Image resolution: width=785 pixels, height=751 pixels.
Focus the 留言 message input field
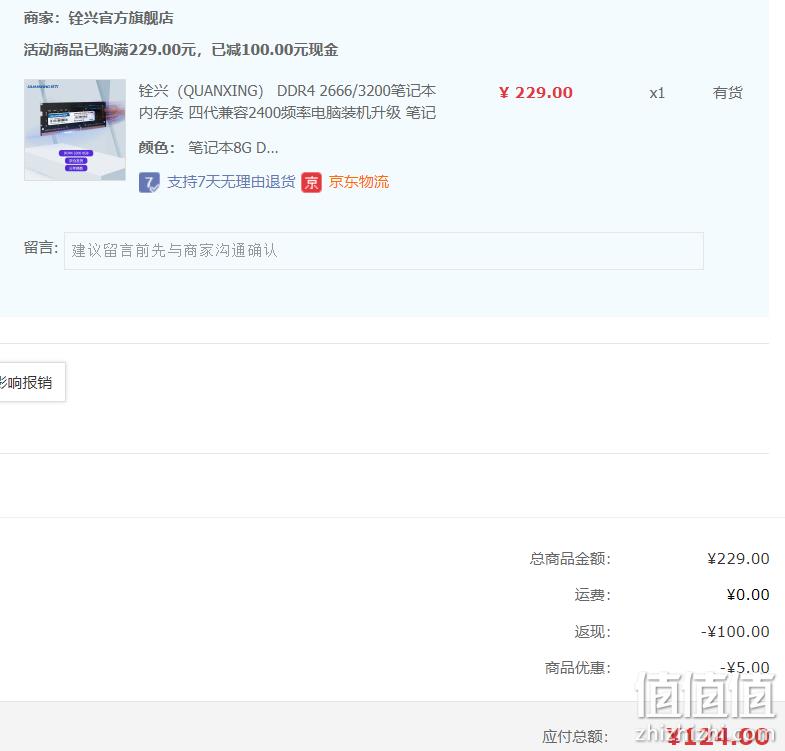(383, 251)
